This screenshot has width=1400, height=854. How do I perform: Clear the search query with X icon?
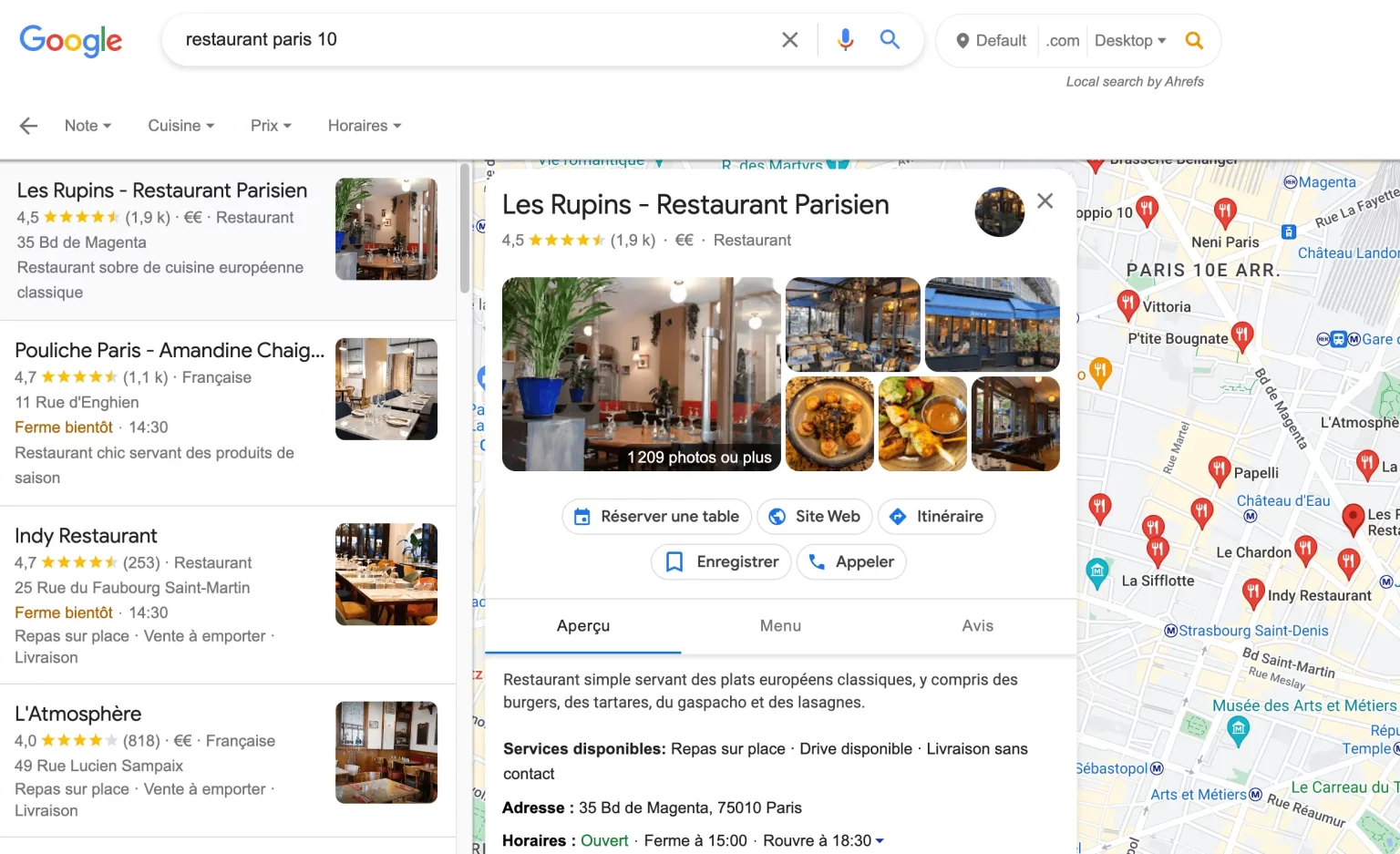click(x=790, y=39)
